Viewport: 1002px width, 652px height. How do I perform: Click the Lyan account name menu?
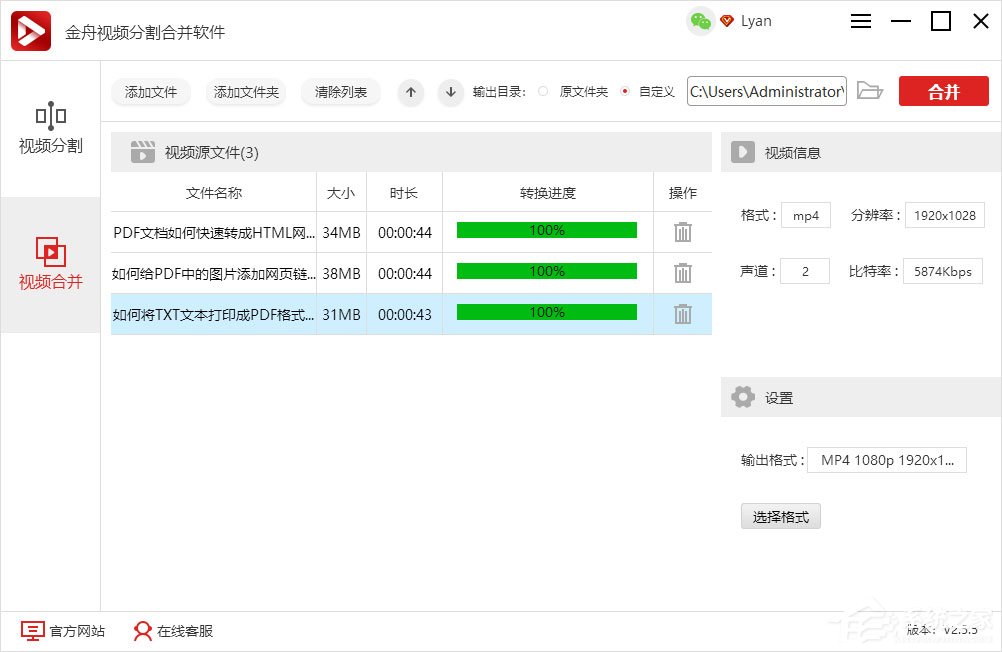(756, 20)
